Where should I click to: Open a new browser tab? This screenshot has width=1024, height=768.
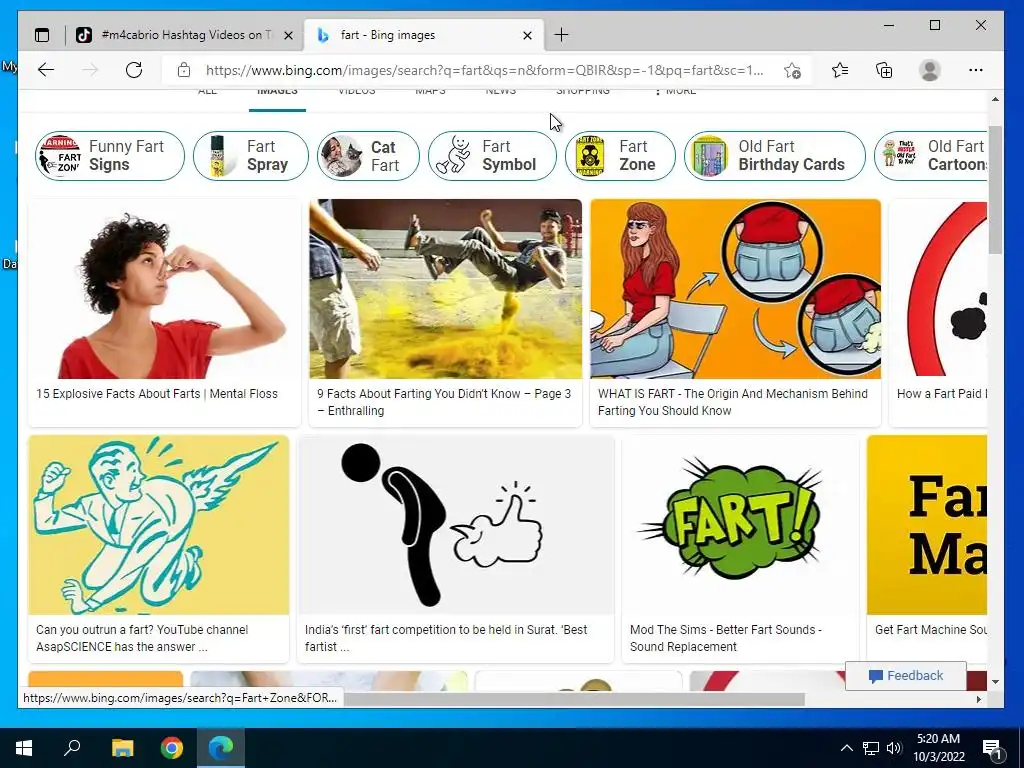[x=561, y=35]
